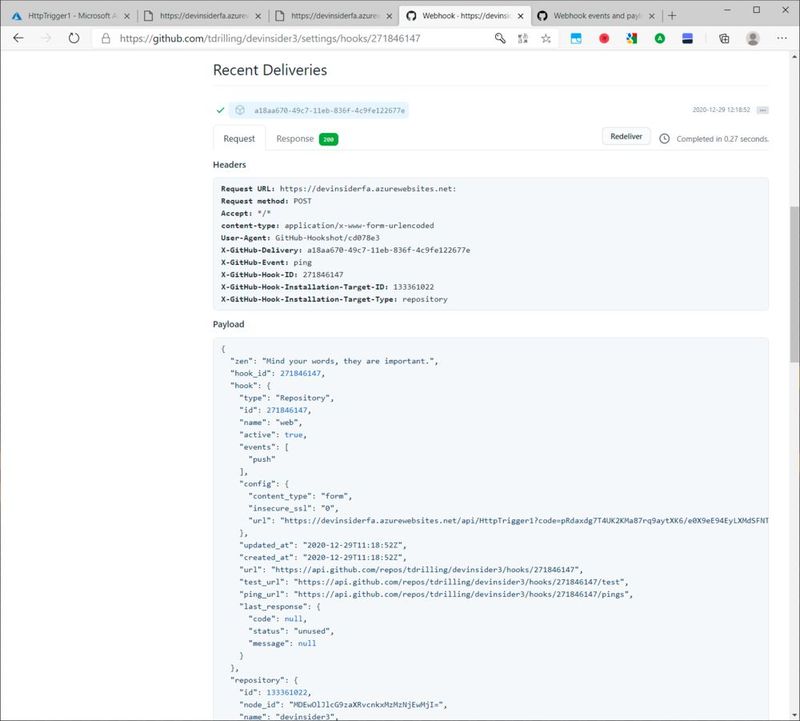The image size is (800, 721).
Task: Add this page to favorites star
Action: tap(546, 38)
